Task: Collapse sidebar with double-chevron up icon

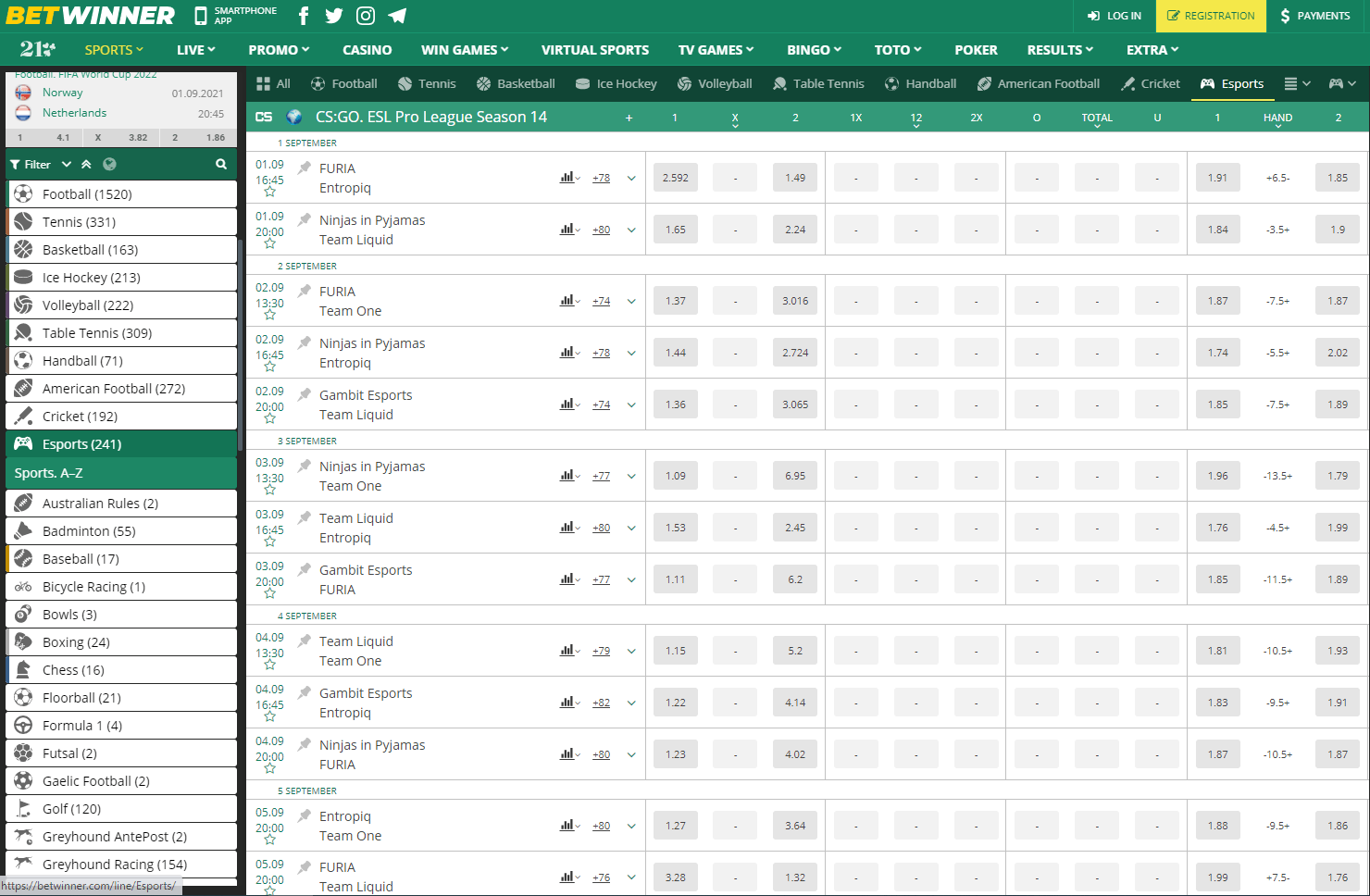Action: pyautogui.click(x=86, y=164)
